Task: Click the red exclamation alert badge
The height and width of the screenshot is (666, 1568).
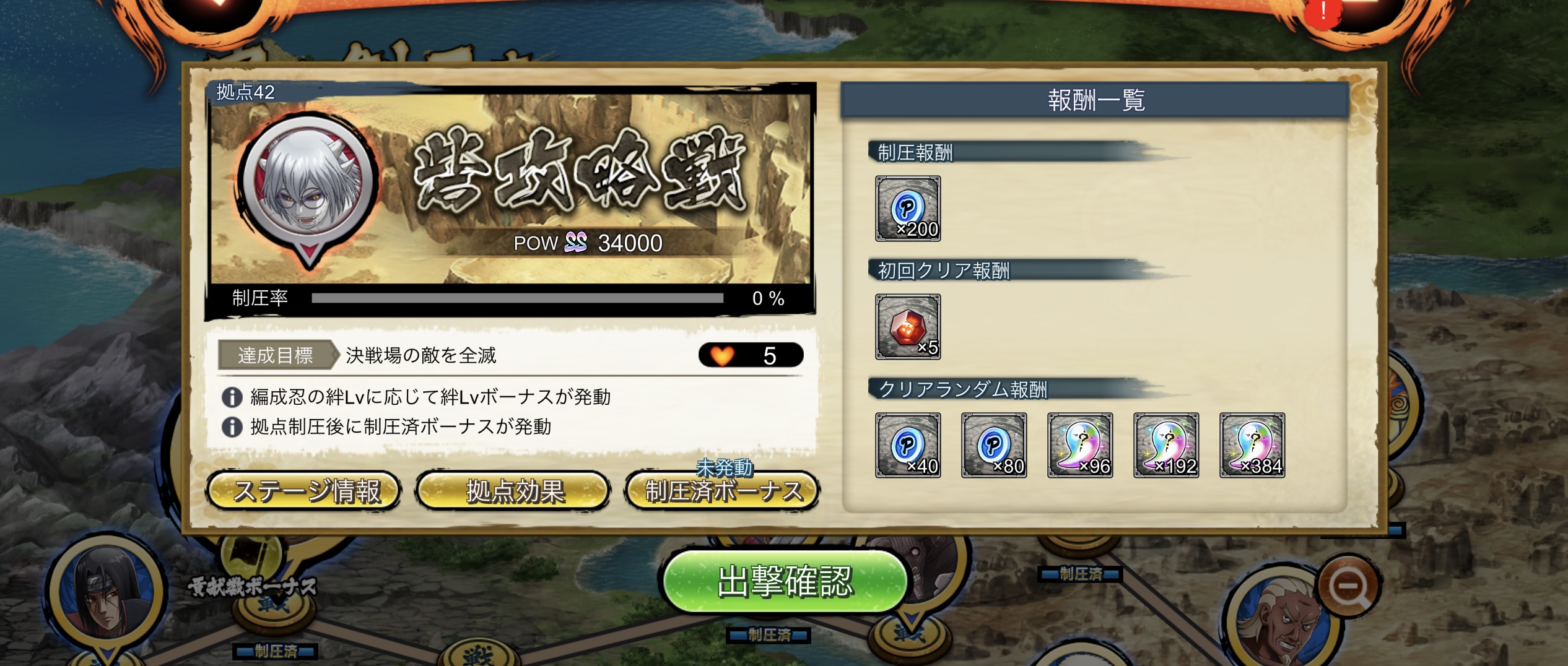Action: [1323, 11]
